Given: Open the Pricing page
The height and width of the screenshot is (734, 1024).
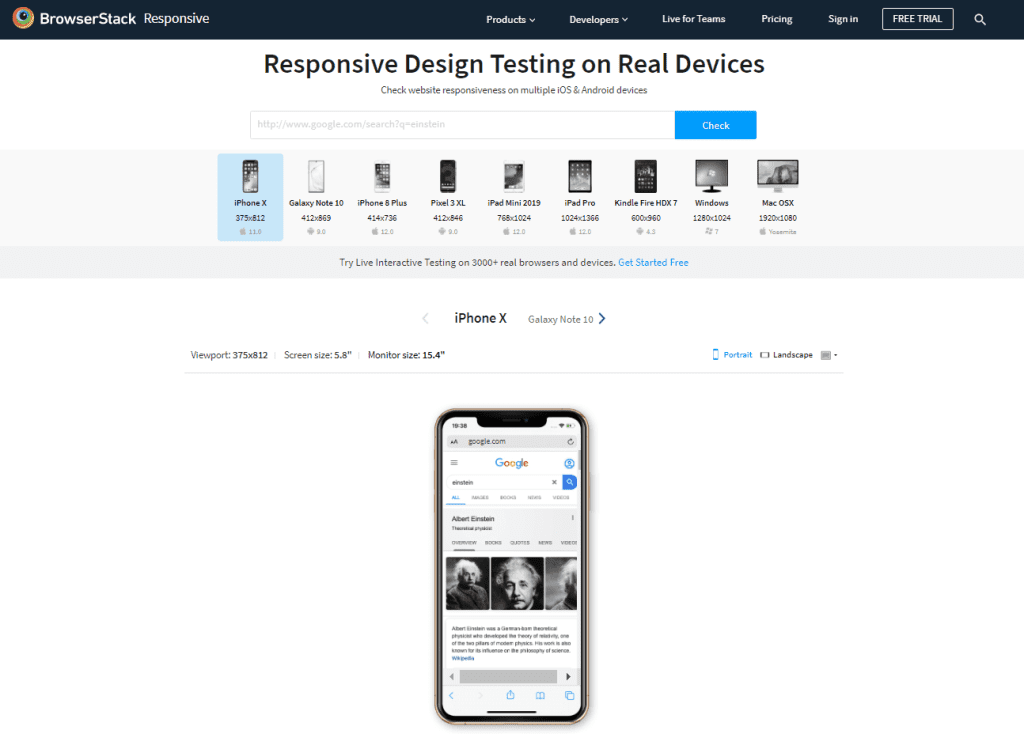Looking at the screenshot, I should point(776,19).
